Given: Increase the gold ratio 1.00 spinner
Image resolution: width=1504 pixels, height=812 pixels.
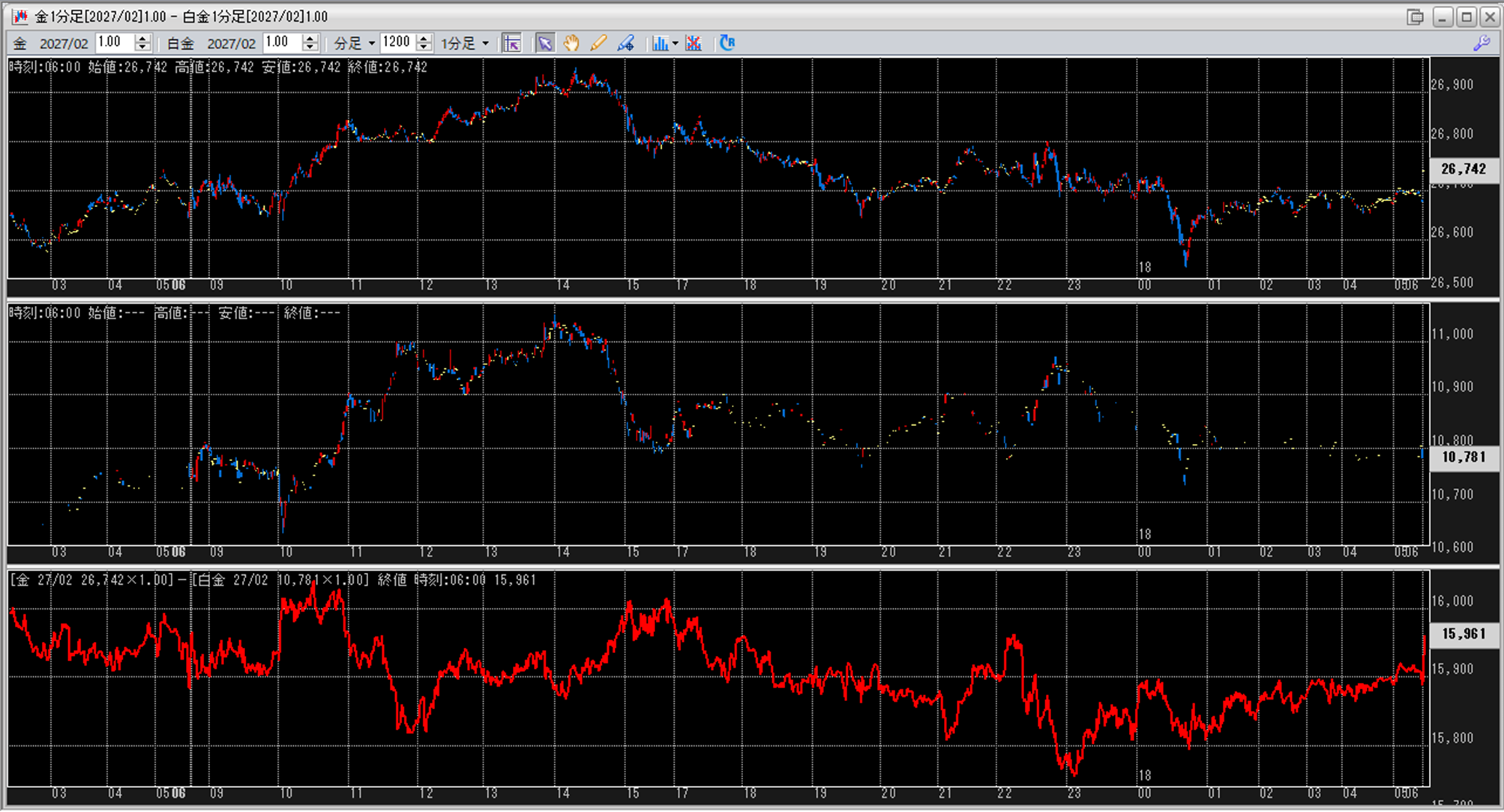Looking at the screenshot, I should tap(143, 38).
